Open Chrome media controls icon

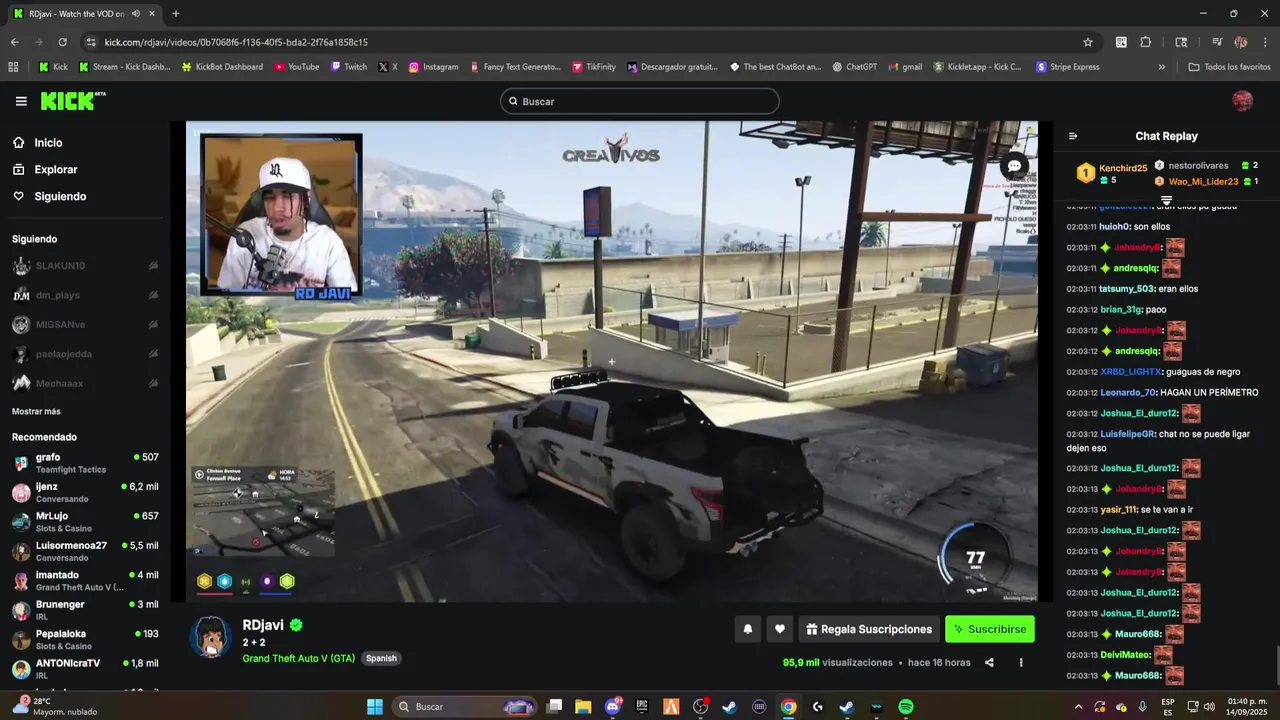tap(1217, 42)
